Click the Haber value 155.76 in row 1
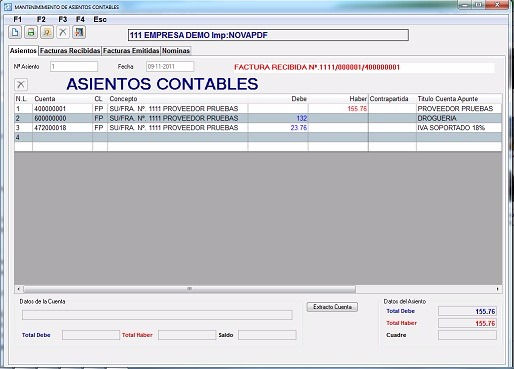Viewport: 514px width, 369px height. (338, 109)
